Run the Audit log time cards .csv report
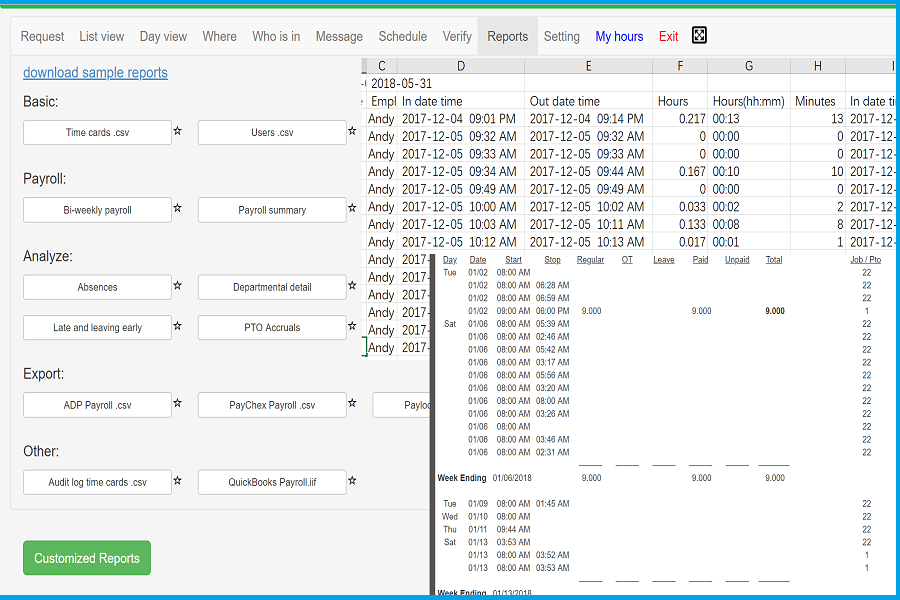The image size is (900, 600). 97,482
